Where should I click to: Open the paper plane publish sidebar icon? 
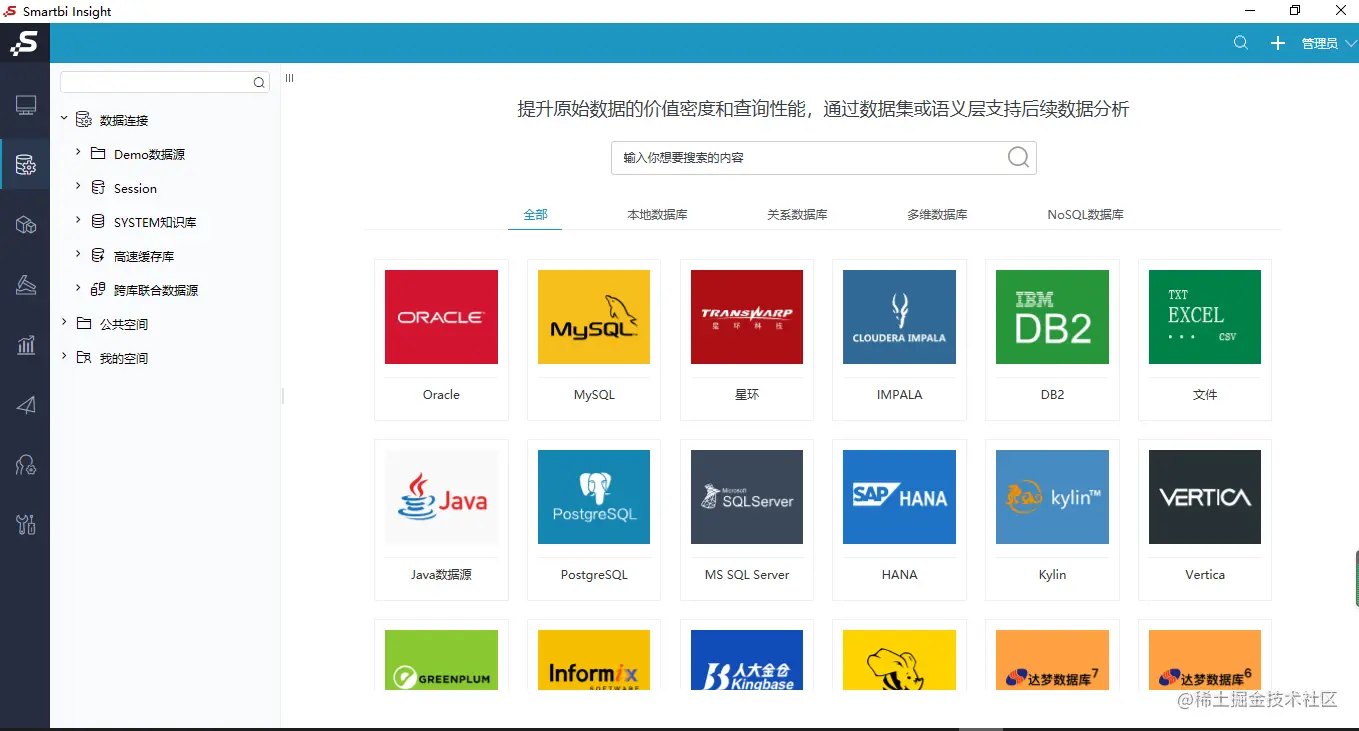click(26, 405)
